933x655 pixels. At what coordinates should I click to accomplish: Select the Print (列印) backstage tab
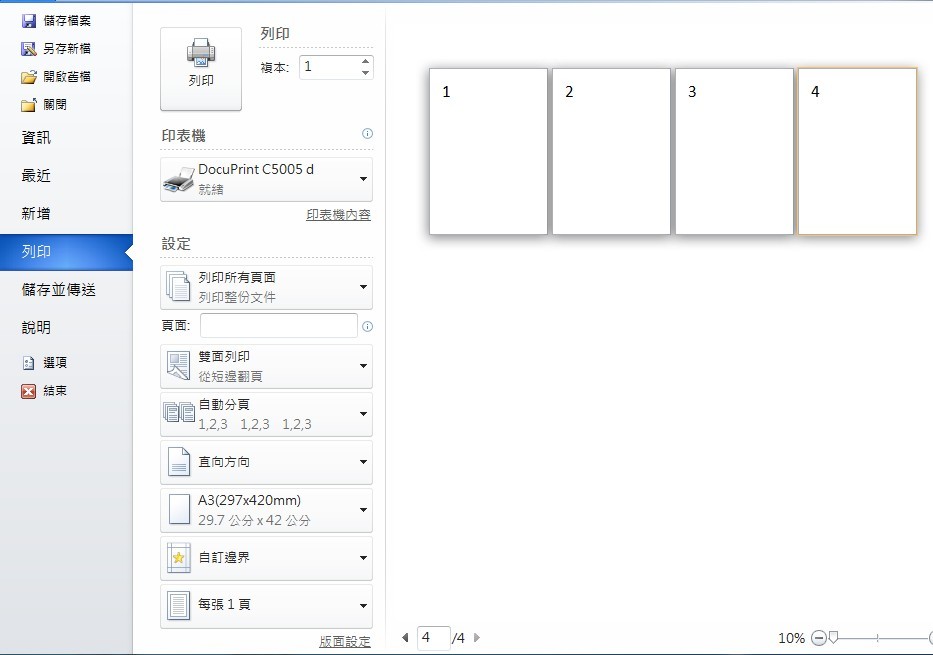tap(66, 252)
